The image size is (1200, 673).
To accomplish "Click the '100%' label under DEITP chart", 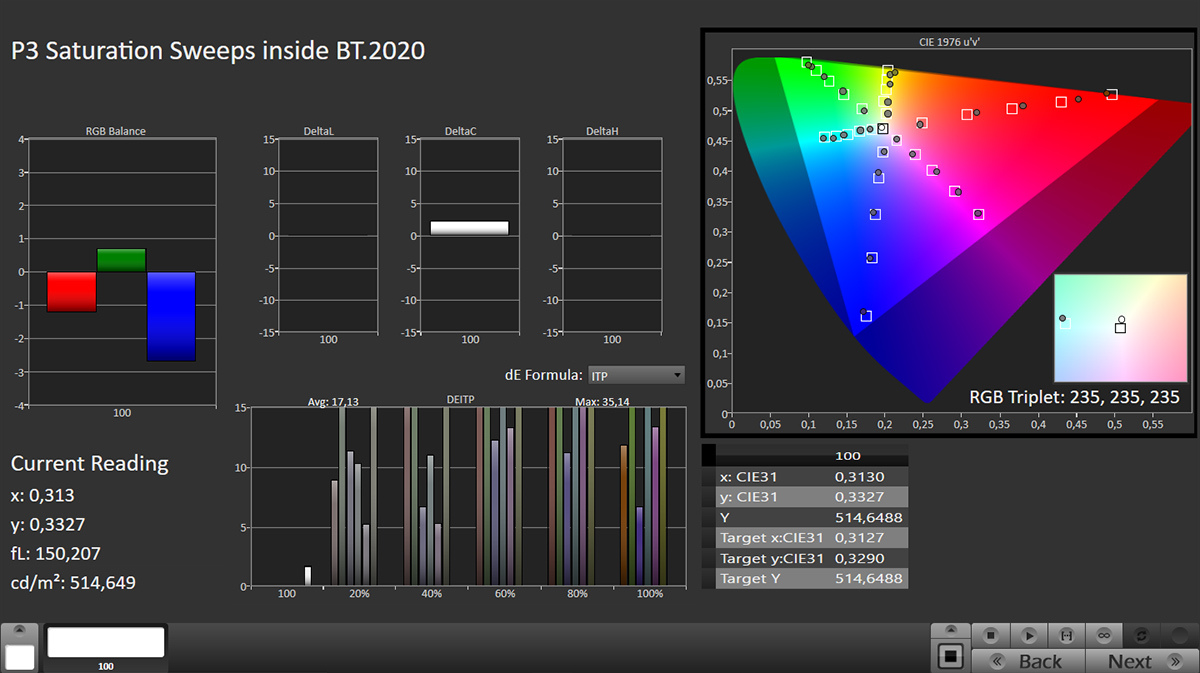I will click(650, 594).
